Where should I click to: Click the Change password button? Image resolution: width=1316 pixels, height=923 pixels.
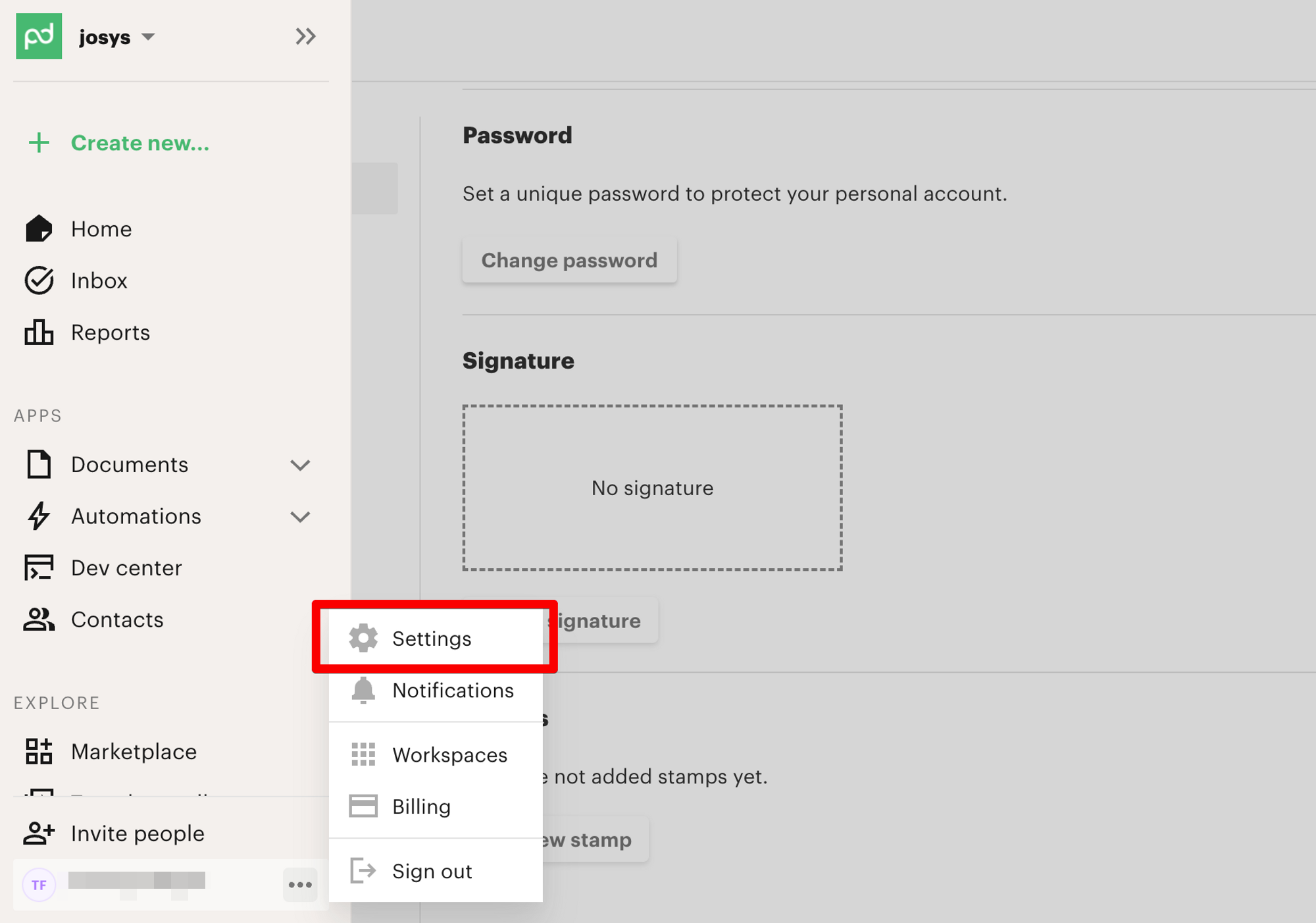coord(569,261)
